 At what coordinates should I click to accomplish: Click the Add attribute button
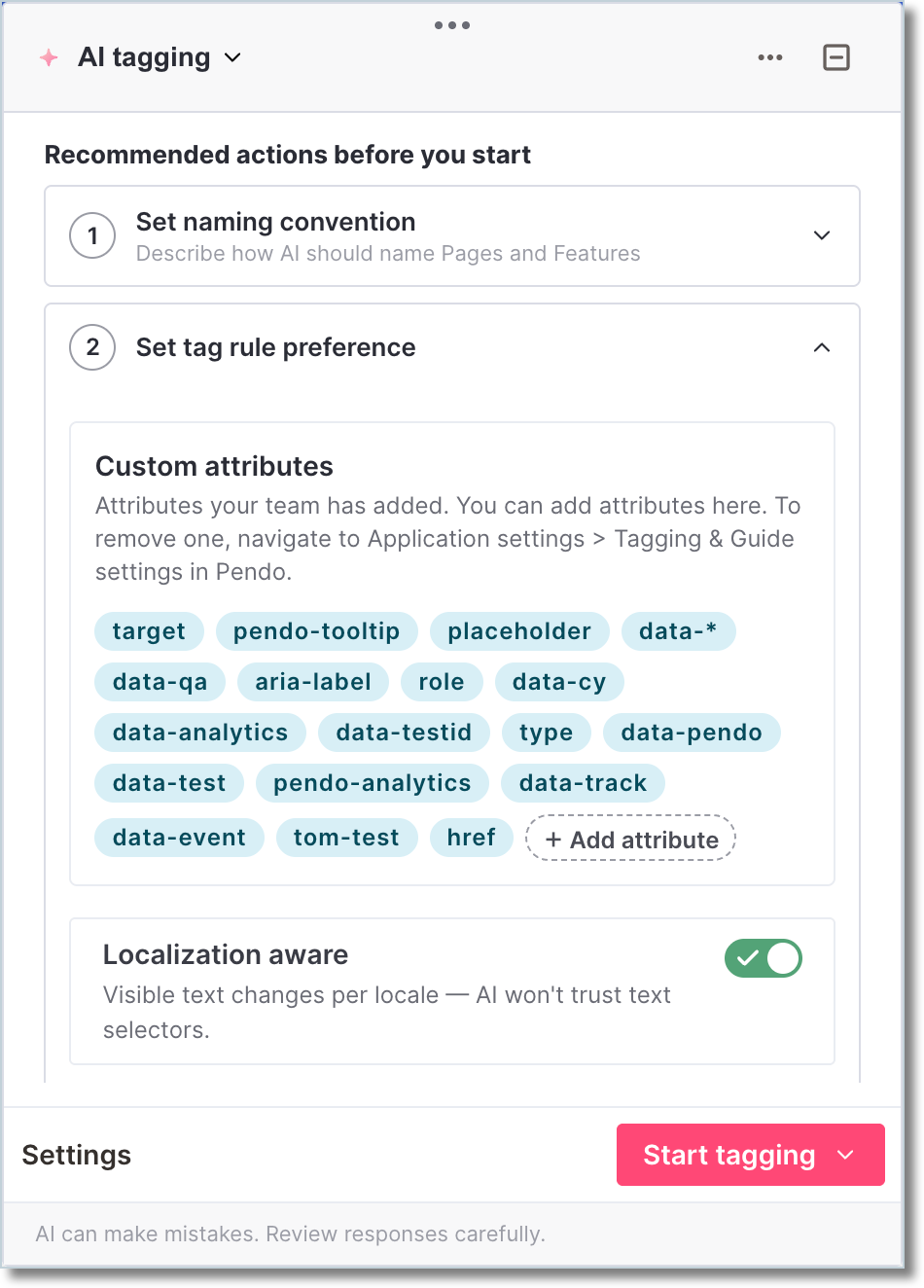click(630, 839)
